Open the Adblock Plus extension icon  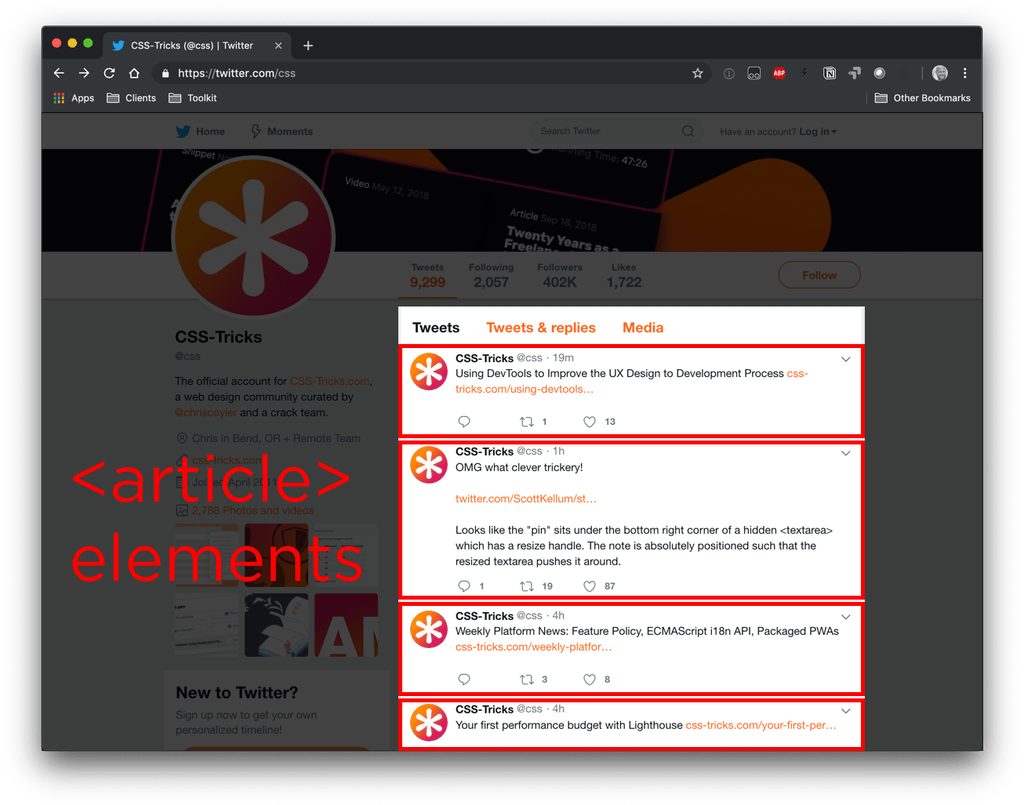point(779,72)
